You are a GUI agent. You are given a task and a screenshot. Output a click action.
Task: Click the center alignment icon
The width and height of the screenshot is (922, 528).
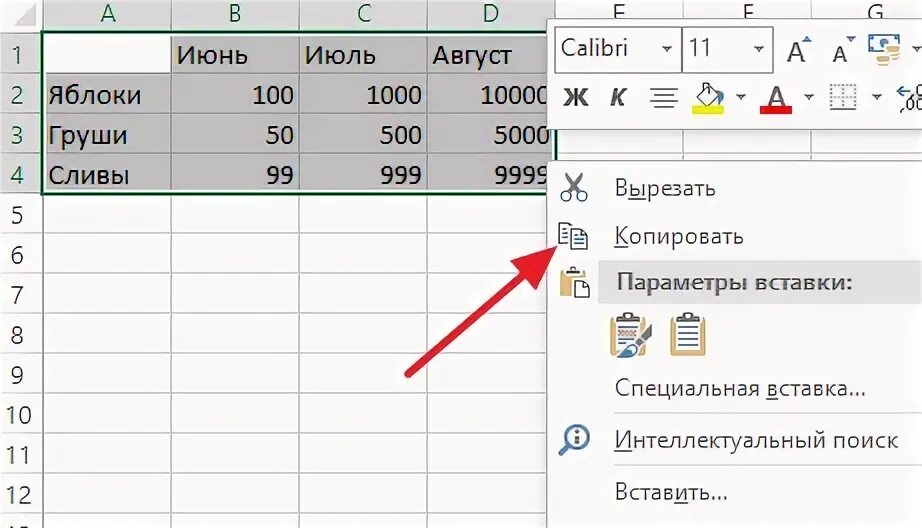click(x=664, y=97)
